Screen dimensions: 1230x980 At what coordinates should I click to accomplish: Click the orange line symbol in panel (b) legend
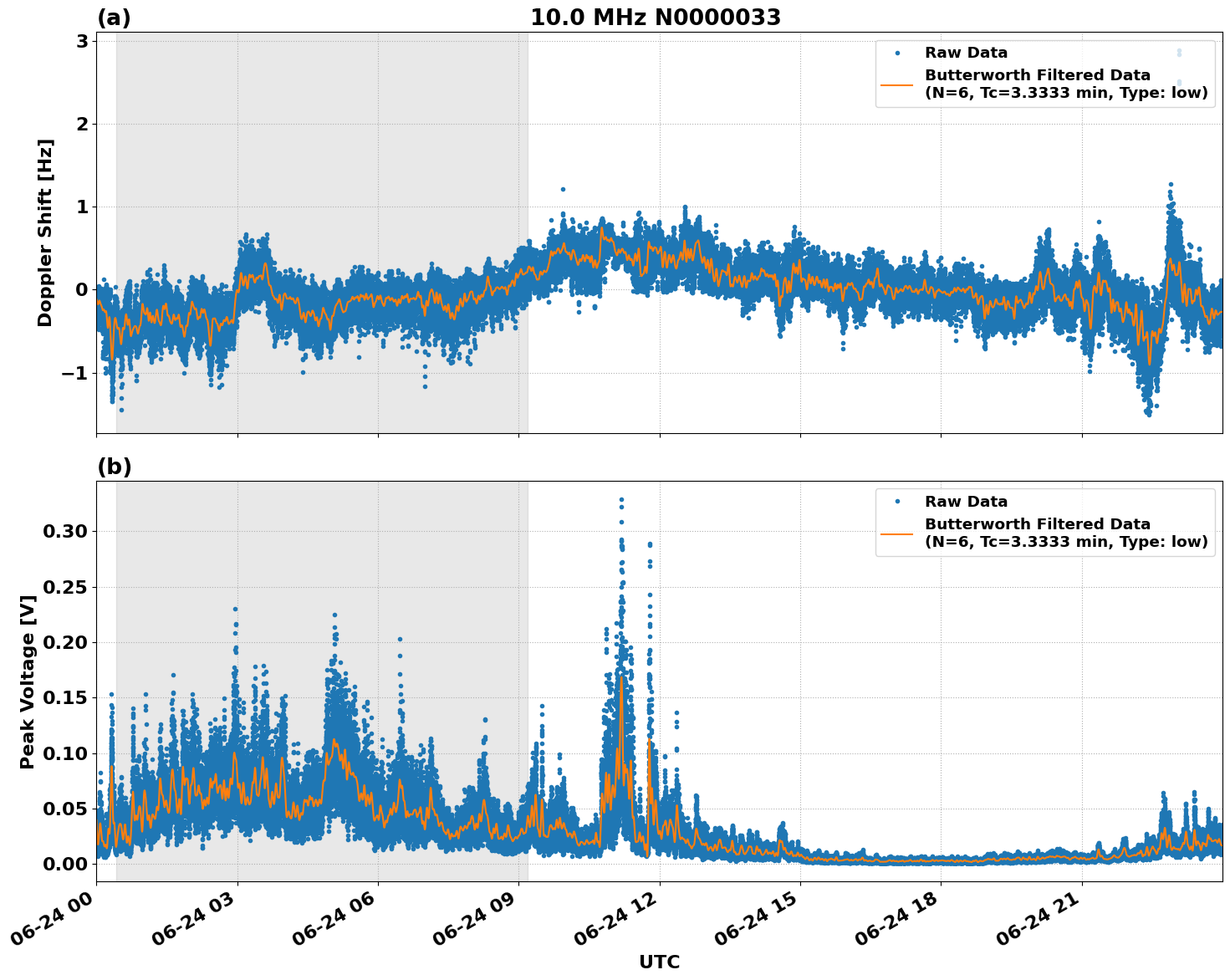tap(897, 533)
